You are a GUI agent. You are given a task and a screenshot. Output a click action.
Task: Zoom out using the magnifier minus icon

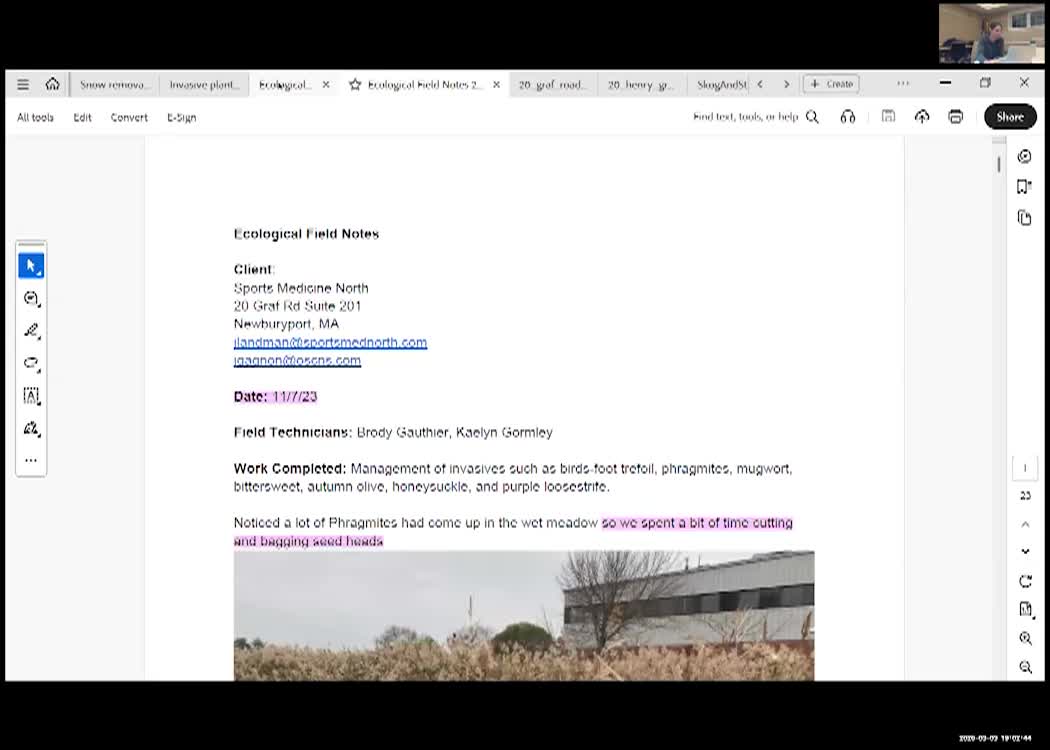[1025, 667]
